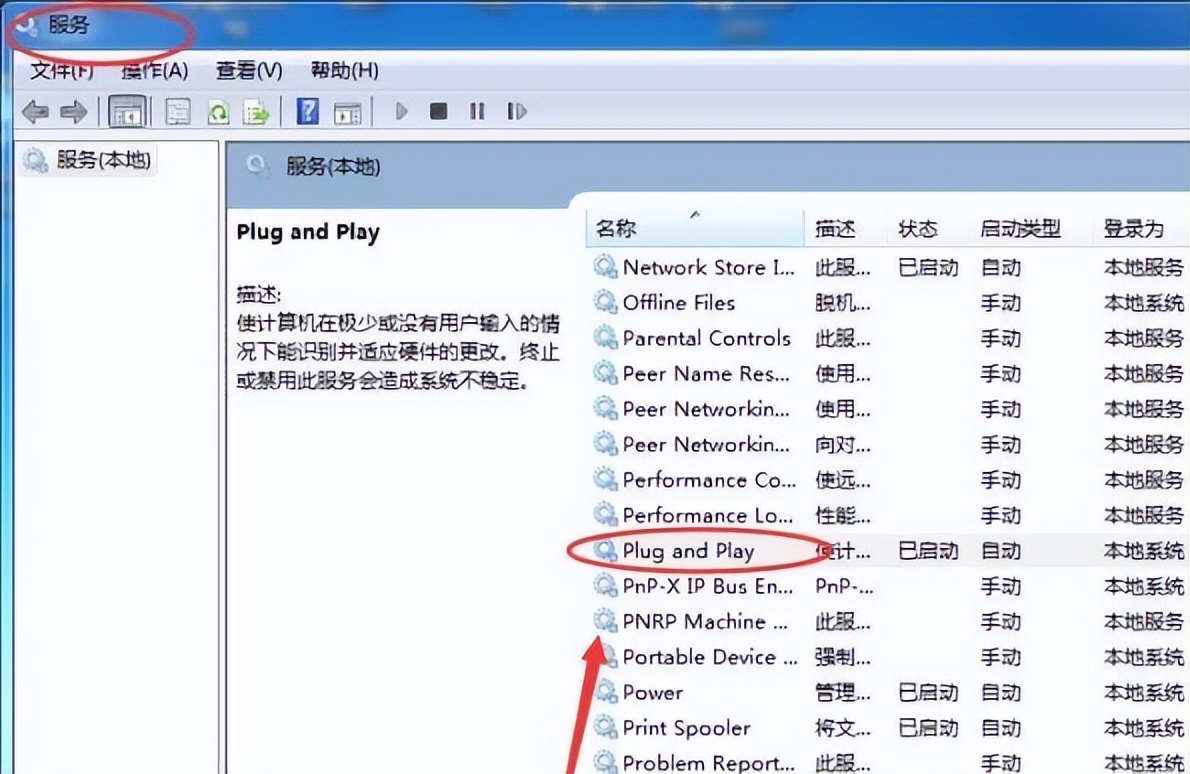Screen dimensions: 1190x774
Task: Click the Forward arrow toolbar icon
Action: coord(74,112)
